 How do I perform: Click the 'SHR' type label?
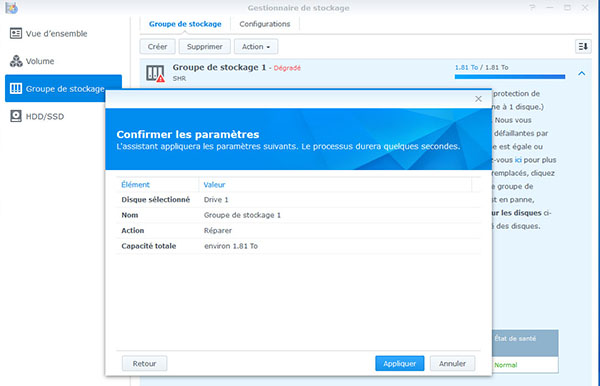pos(179,78)
